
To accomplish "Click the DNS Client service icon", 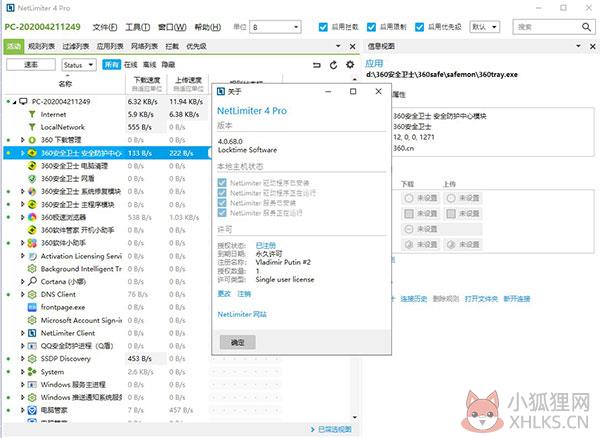I will pyautogui.click(x=33, y=295).
